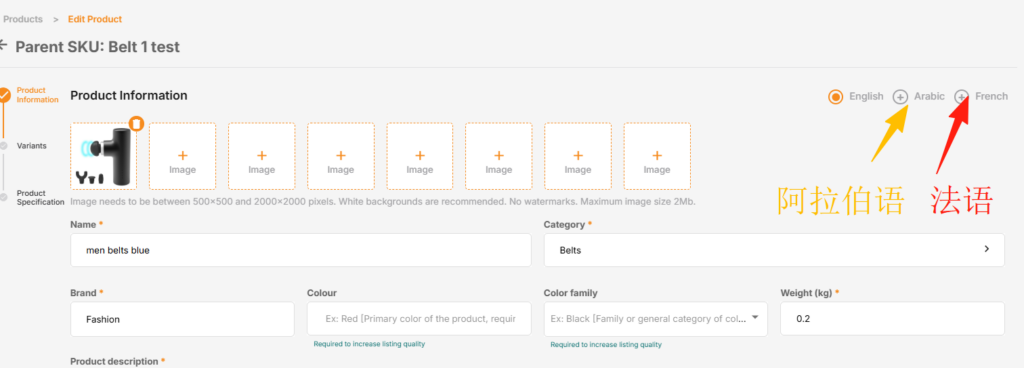Open the uploaded massage gun product thumbnail

[x=103, y=157]
